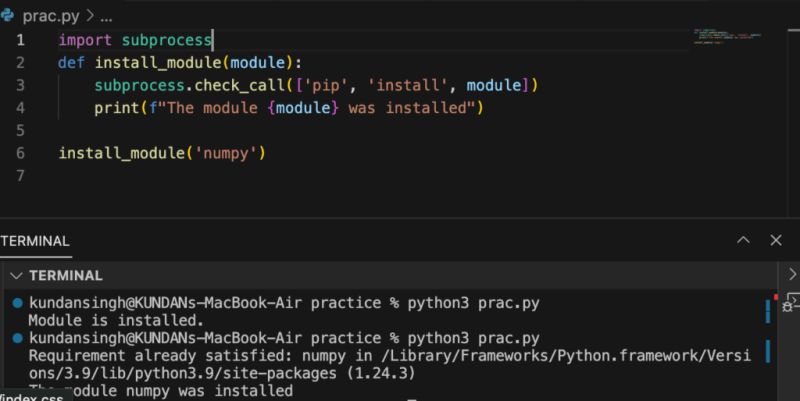Expand the terminal tabs list right chevron
800x401 pixels.
[x=792, y=274]
